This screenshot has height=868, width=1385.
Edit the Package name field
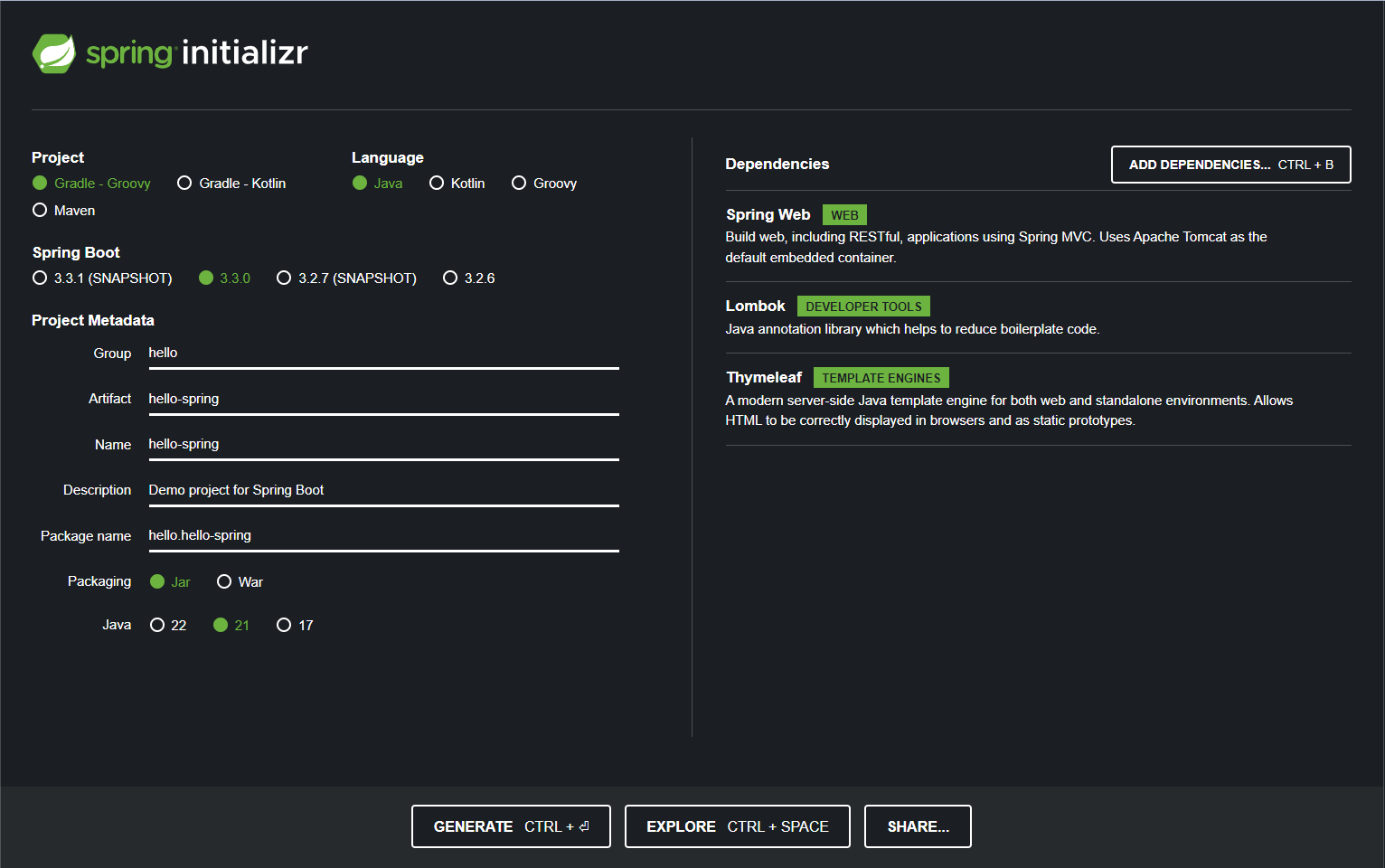pos(383,536)
